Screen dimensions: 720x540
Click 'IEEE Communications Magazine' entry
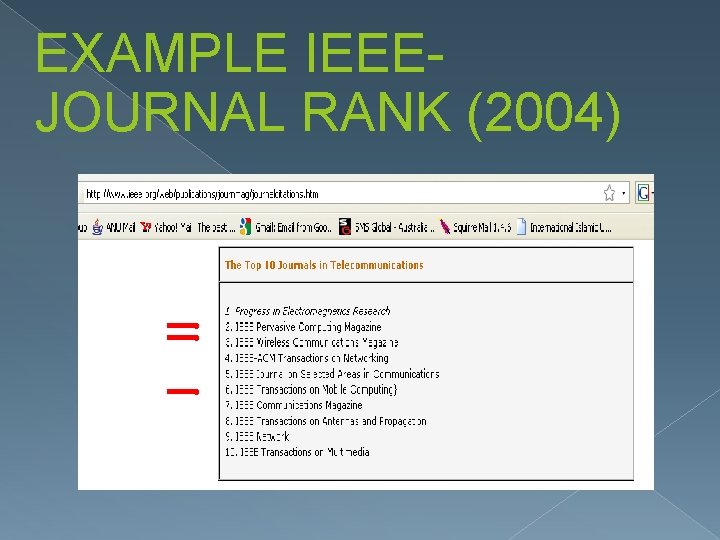[294, 405]
